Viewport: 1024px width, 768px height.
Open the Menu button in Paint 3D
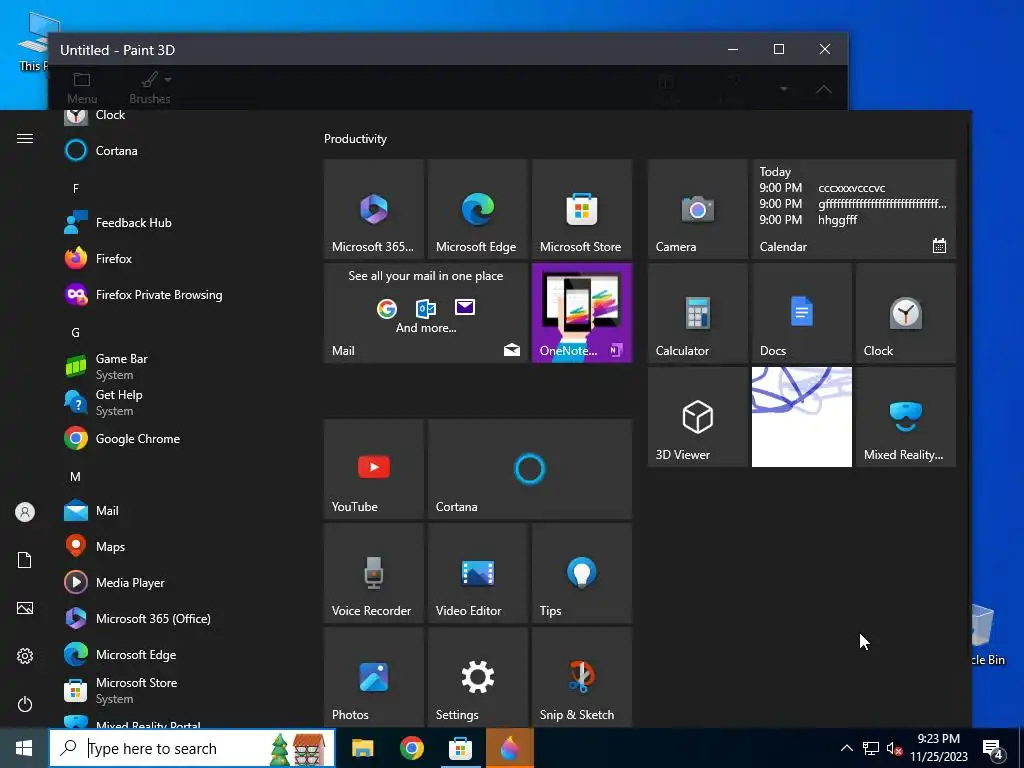[x=82, y=88]
